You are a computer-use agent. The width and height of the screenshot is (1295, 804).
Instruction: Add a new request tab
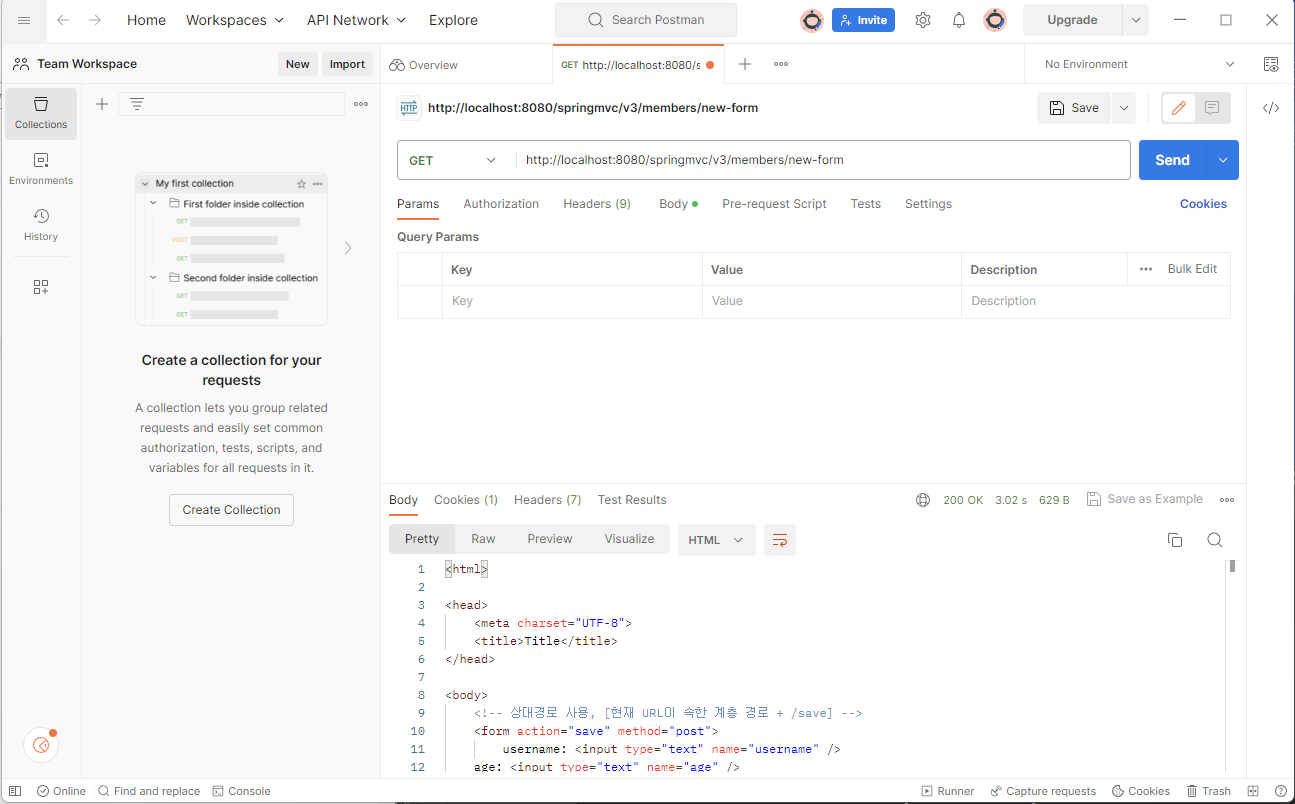745,64
